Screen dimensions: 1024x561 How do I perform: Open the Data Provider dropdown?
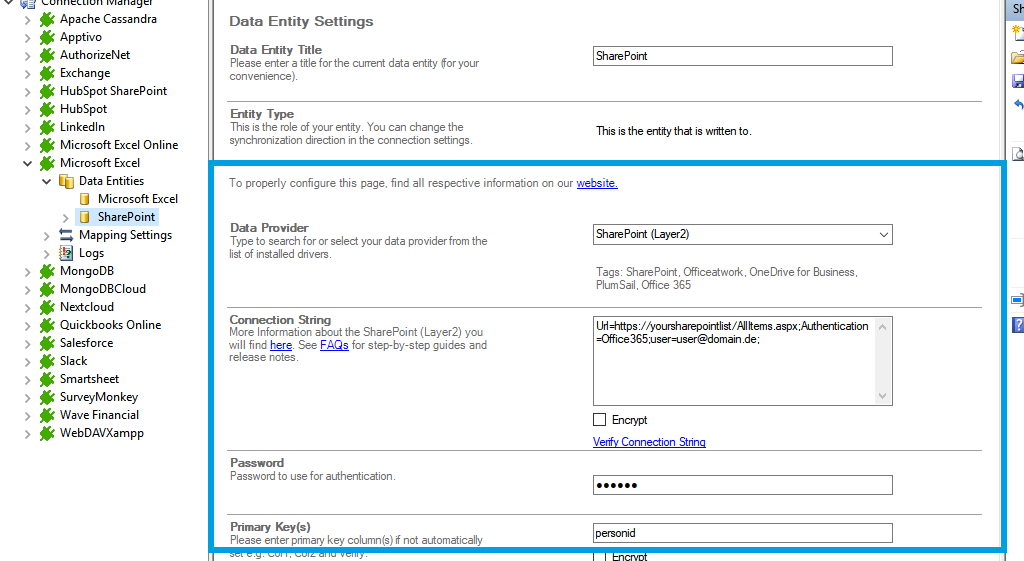[883, 234]
